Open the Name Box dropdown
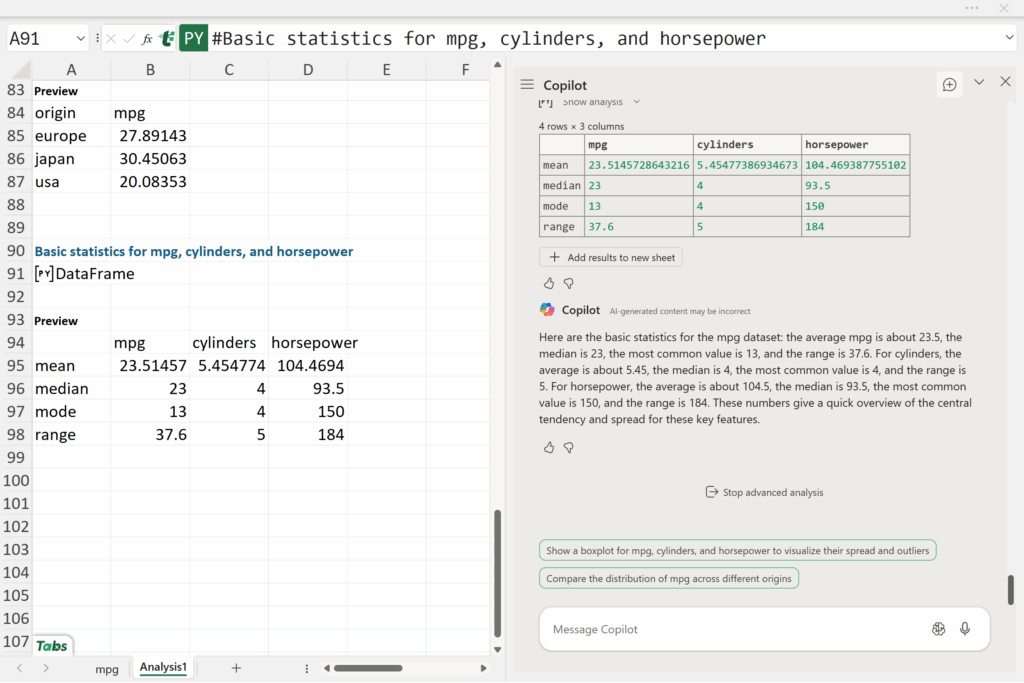The width and height of the screenshot is (1024, 683). coord(80,39)
